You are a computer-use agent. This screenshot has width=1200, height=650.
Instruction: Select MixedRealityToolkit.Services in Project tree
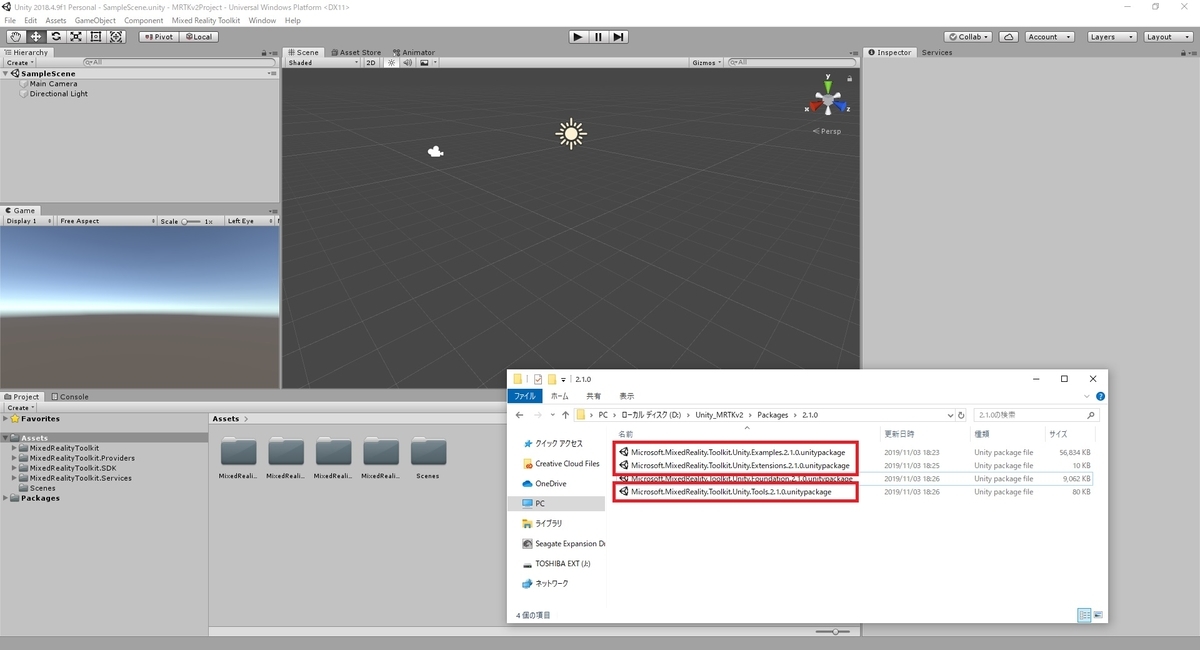[80, 478]
